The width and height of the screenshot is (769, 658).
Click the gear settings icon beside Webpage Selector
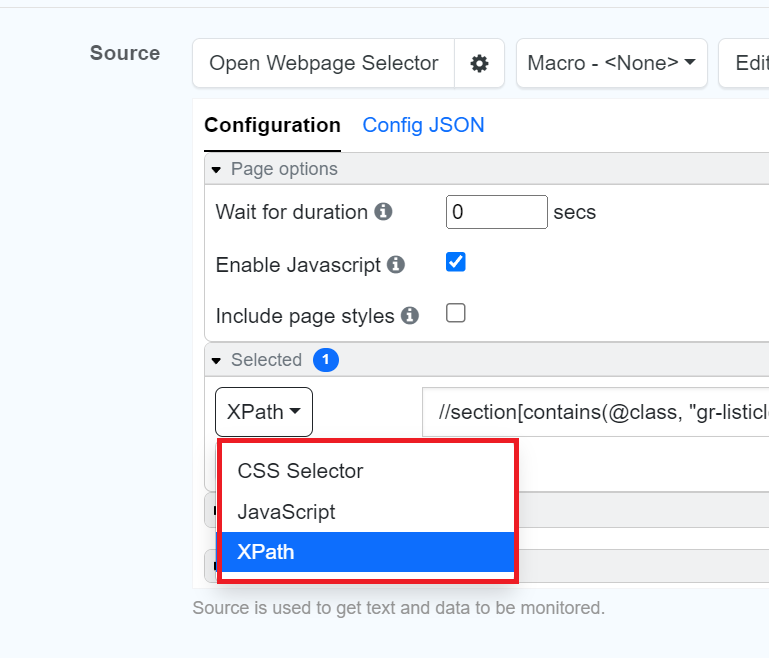point(480,64)
